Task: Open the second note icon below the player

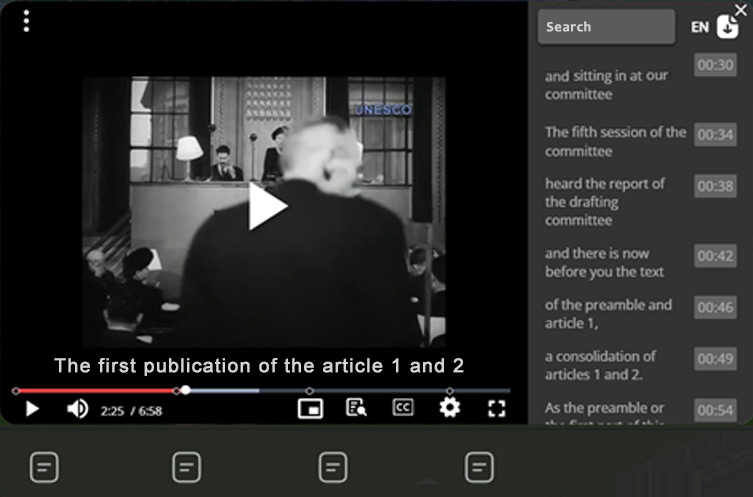Action: pos(187,467)
